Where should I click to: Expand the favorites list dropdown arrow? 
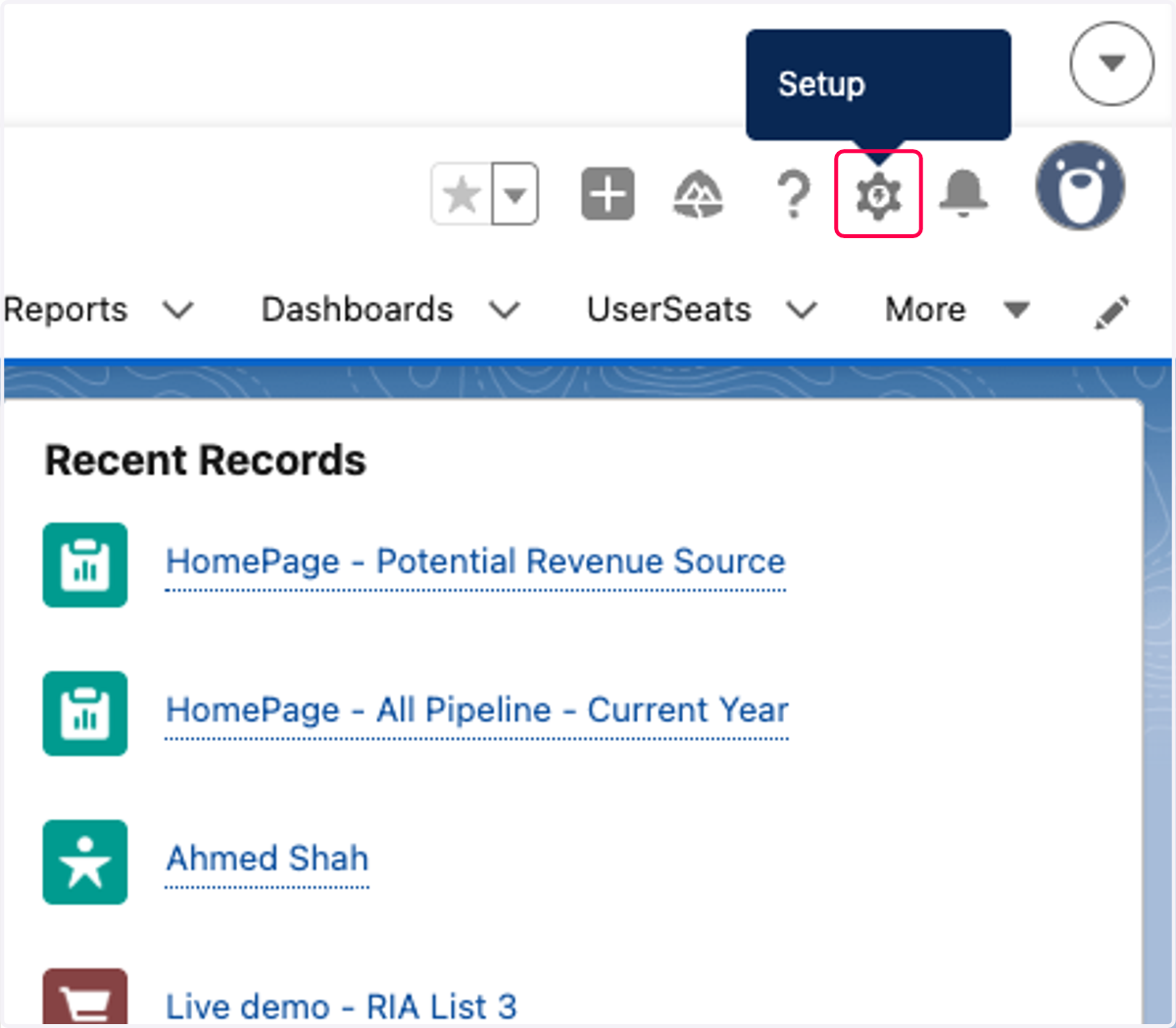(514, 194)
